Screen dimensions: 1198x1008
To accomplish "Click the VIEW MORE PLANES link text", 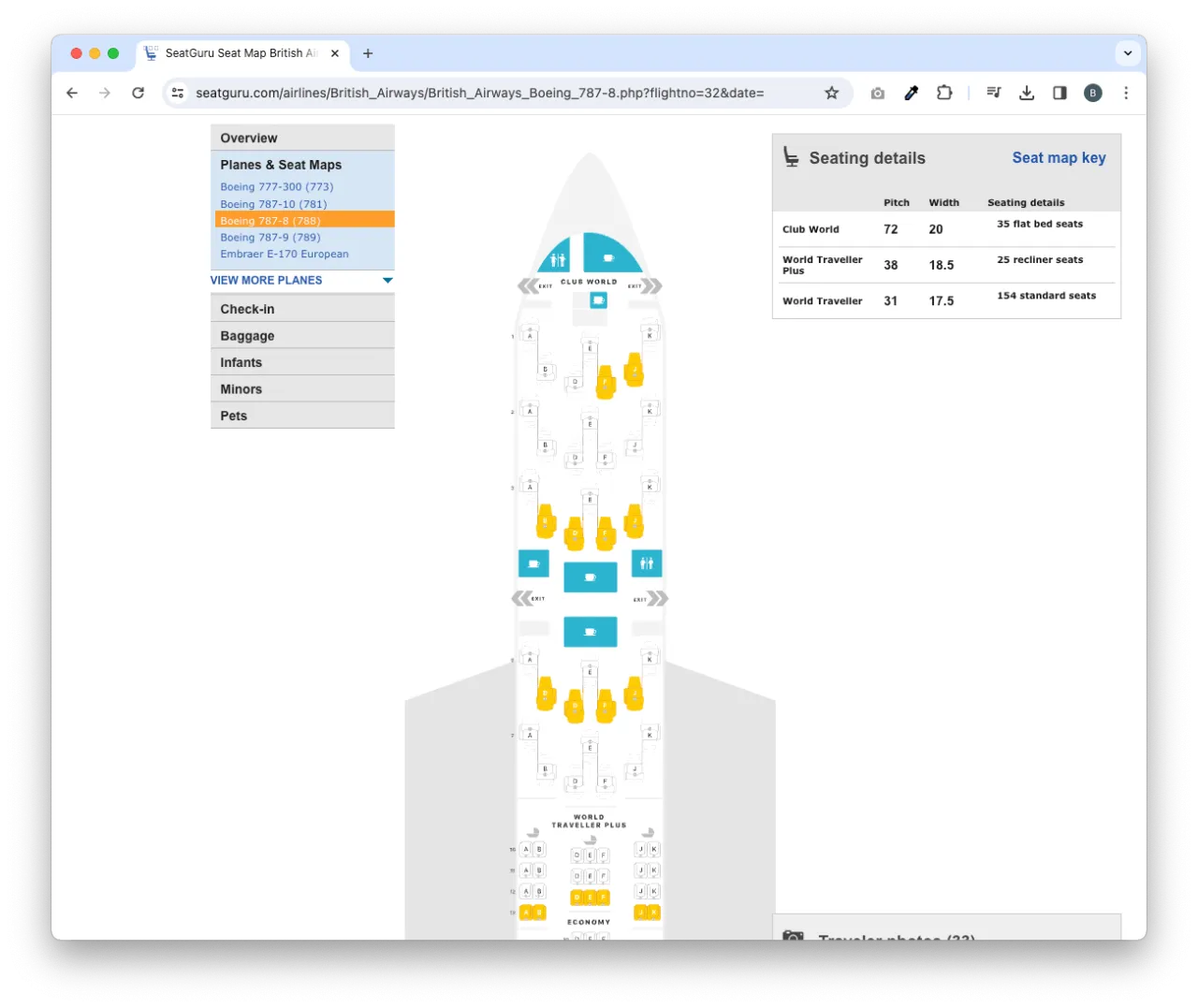I will (x=266, y=280).
